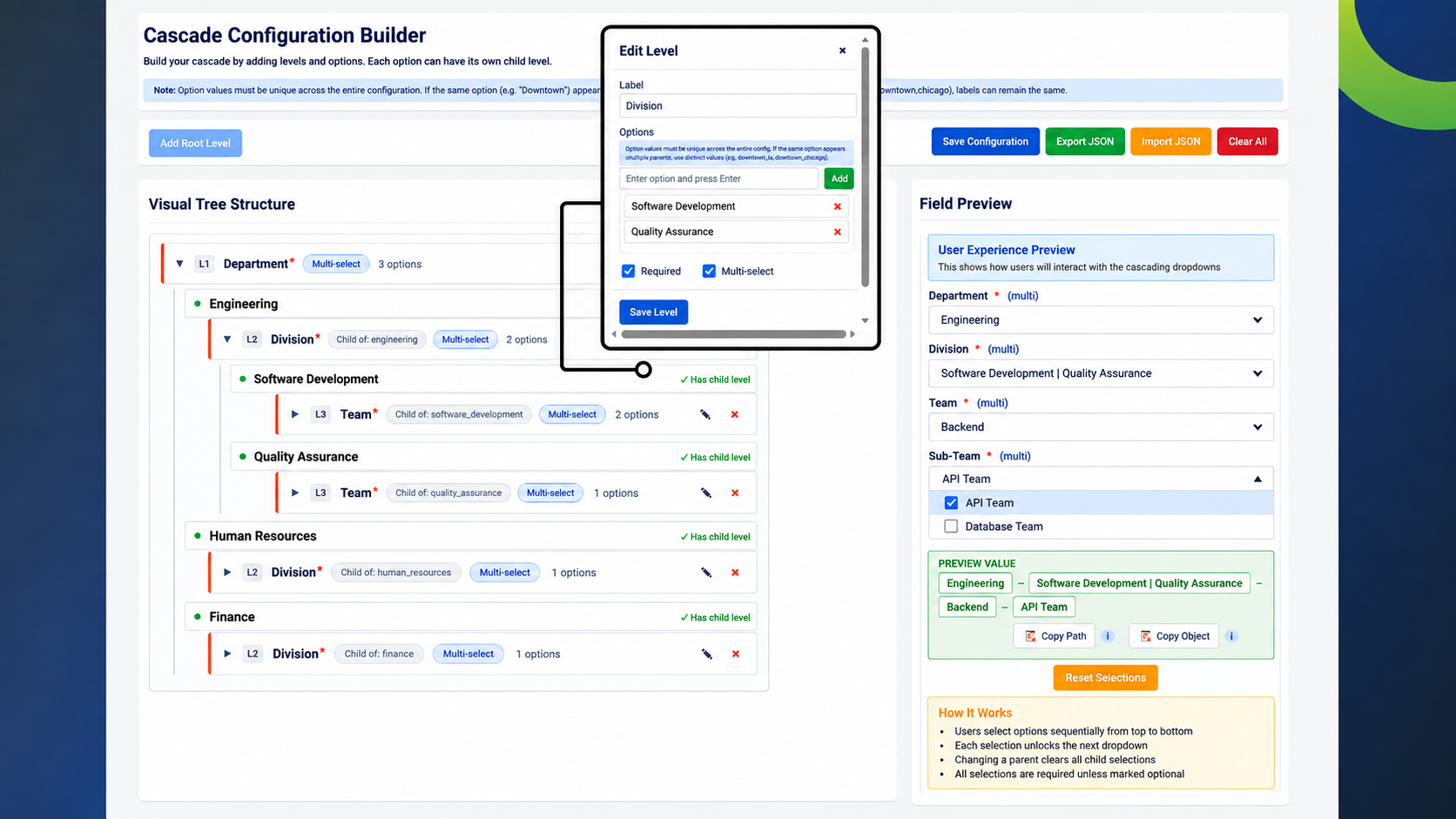Click the Import JSON button

coord(1170,142)
